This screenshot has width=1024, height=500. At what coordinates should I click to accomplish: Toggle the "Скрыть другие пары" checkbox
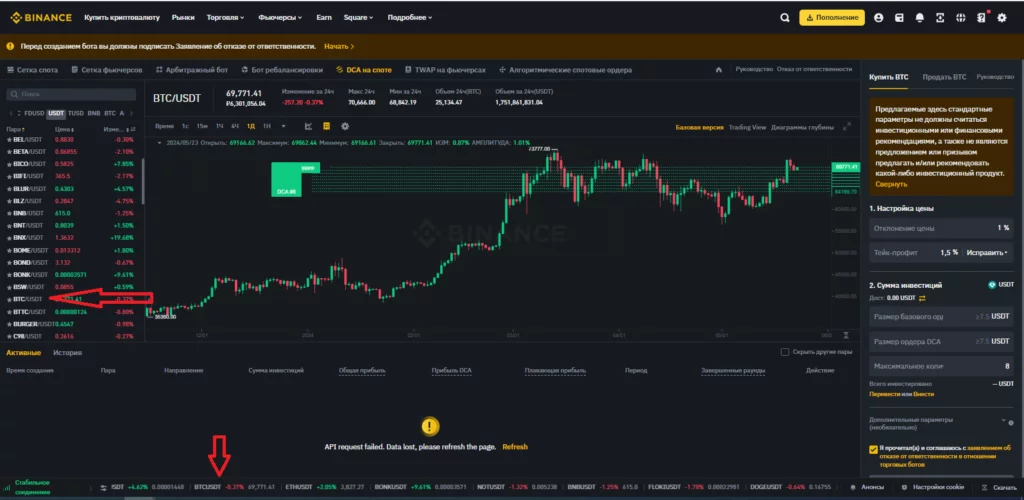[784, 352]
